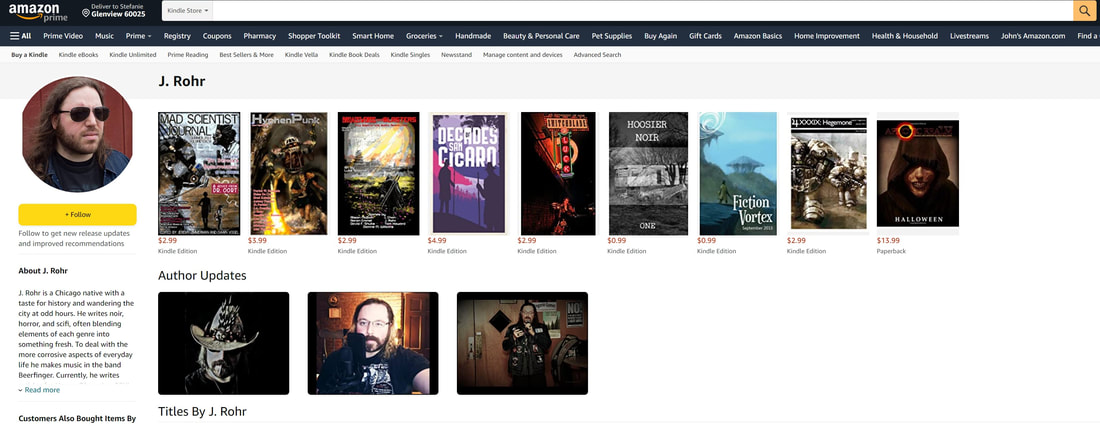The image size is (1100, 429).
Task: Open the Halloween paperback cover
Action: click(917, 174)
